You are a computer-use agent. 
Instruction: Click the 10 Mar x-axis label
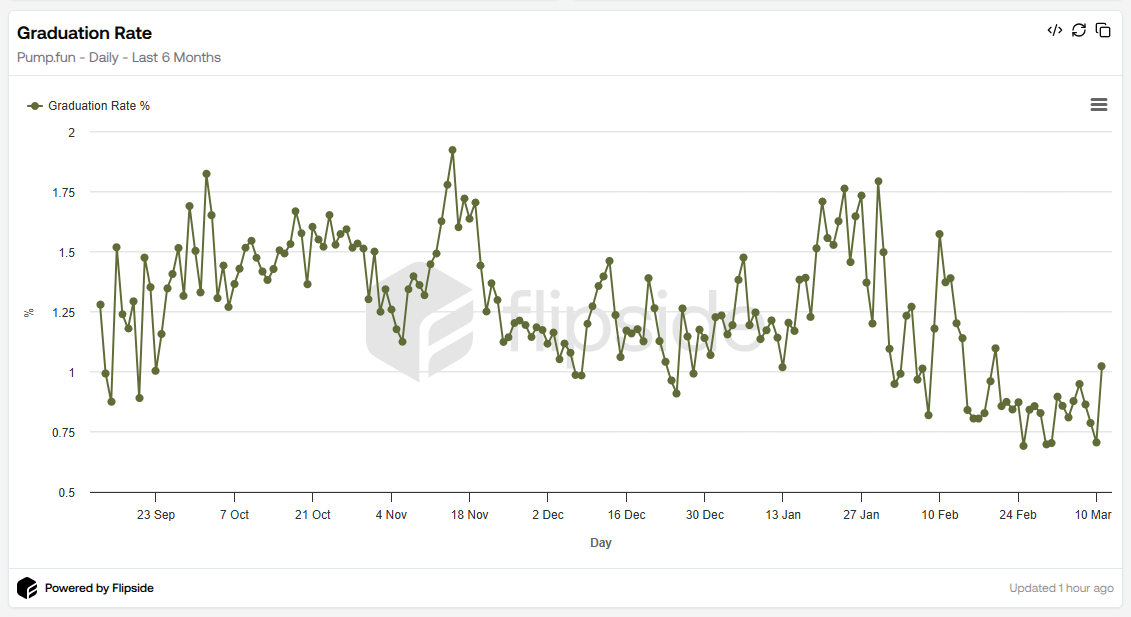click(1093, 515)
